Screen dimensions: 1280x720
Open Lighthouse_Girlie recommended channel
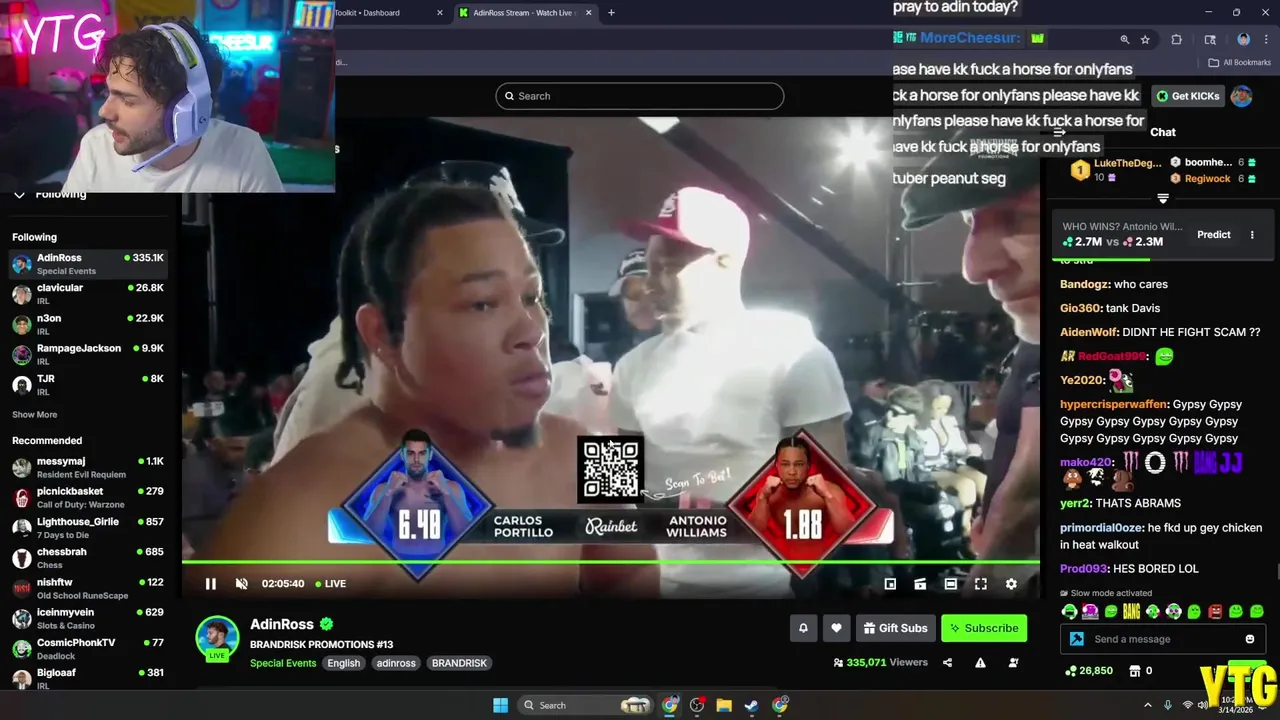click(88, 528)
